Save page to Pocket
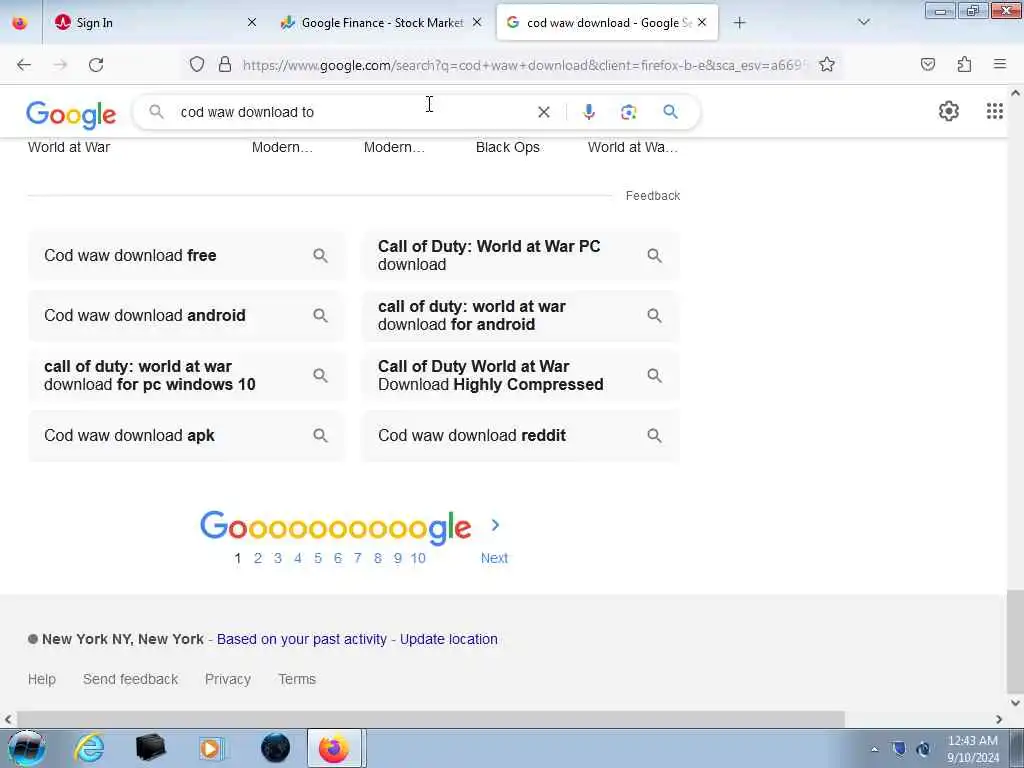The height and width of the screenshot is (768, 1024). [928, 64]
